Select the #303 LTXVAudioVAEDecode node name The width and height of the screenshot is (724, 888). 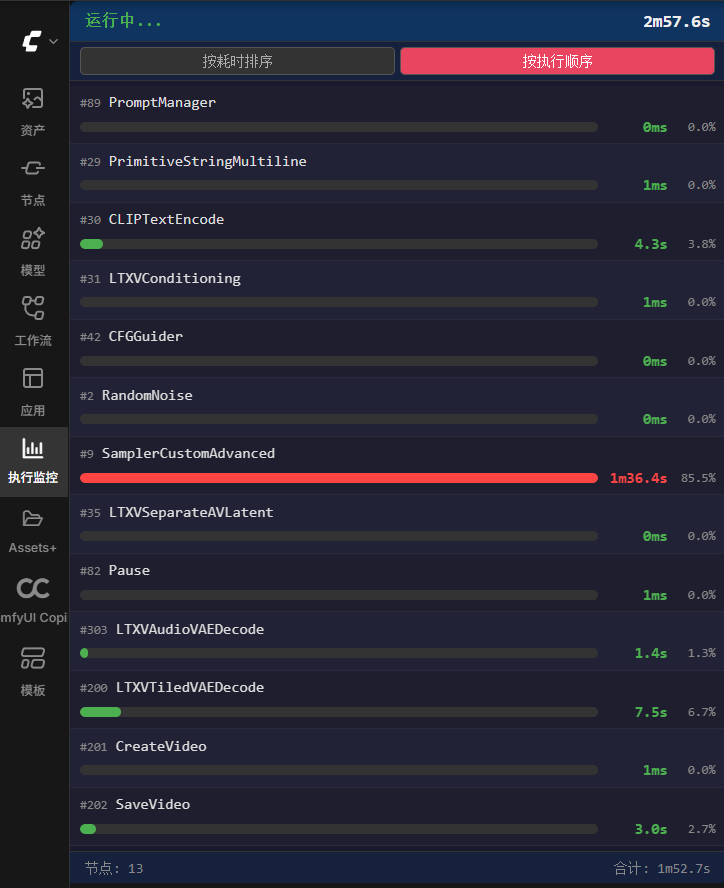click(190, 629)
